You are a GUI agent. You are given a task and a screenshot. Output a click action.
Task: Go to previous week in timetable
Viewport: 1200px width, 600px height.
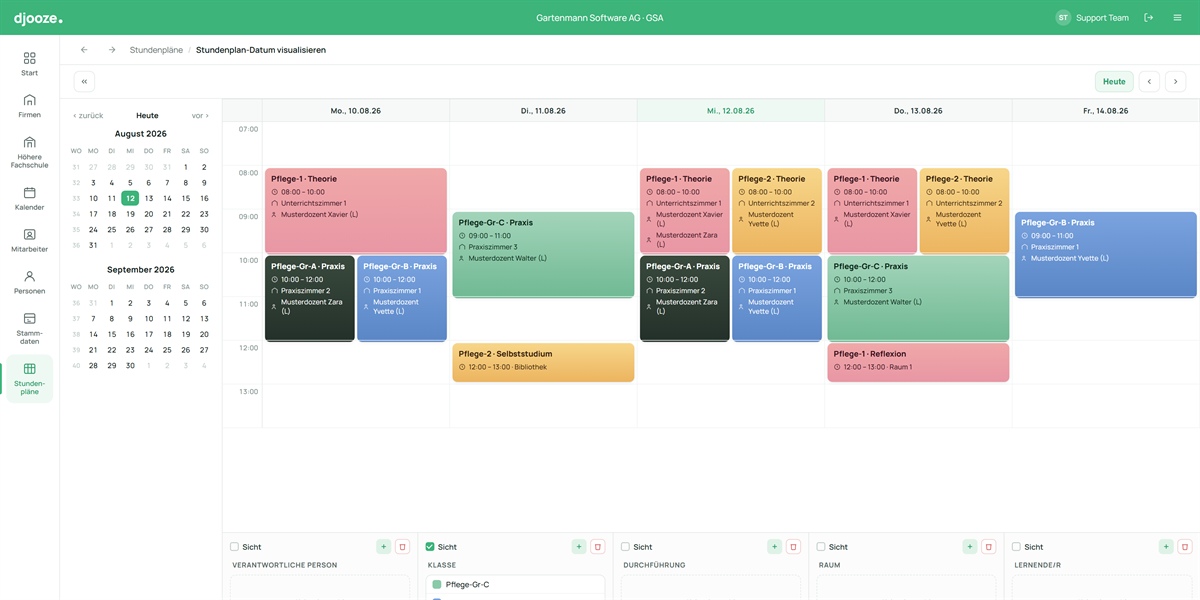(x=1149, y=82)
